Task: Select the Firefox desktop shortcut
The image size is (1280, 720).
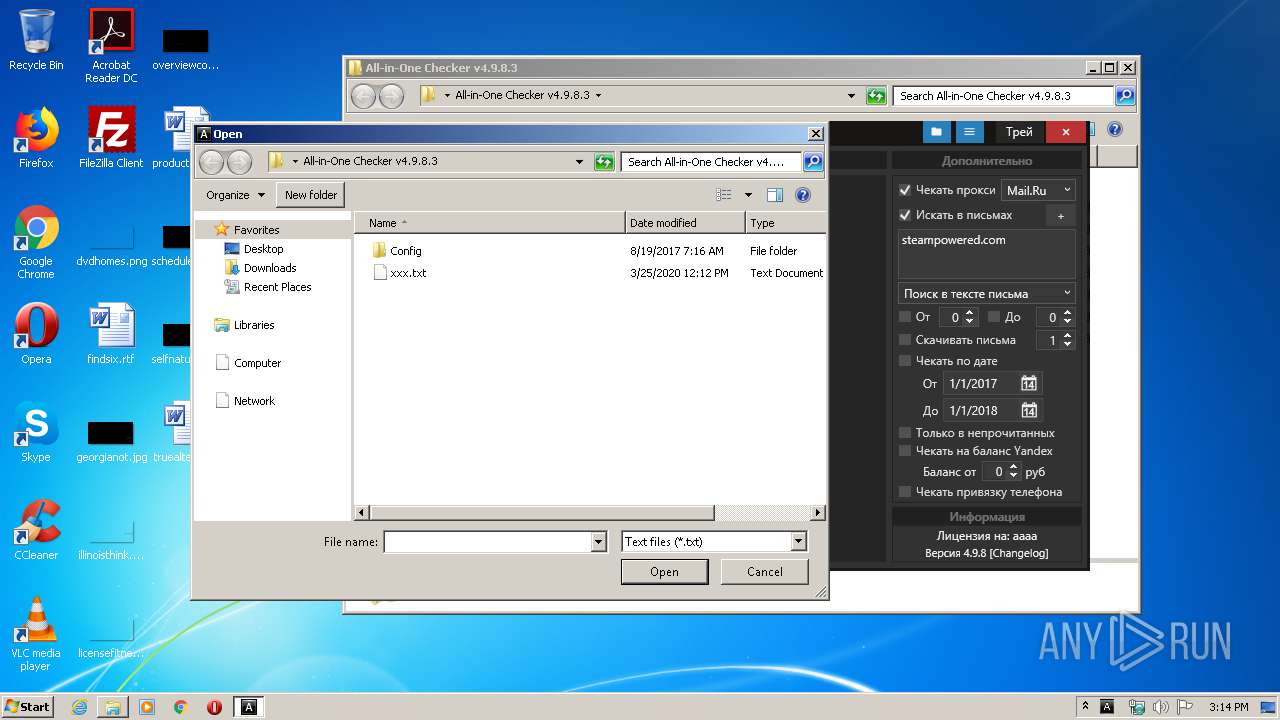Action: 36,137
